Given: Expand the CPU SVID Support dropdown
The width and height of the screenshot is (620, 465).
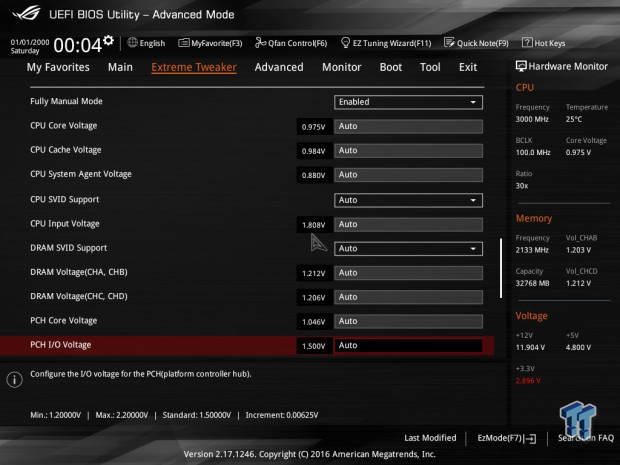Looking at the screenshot, I should click(x=408, y=200).
